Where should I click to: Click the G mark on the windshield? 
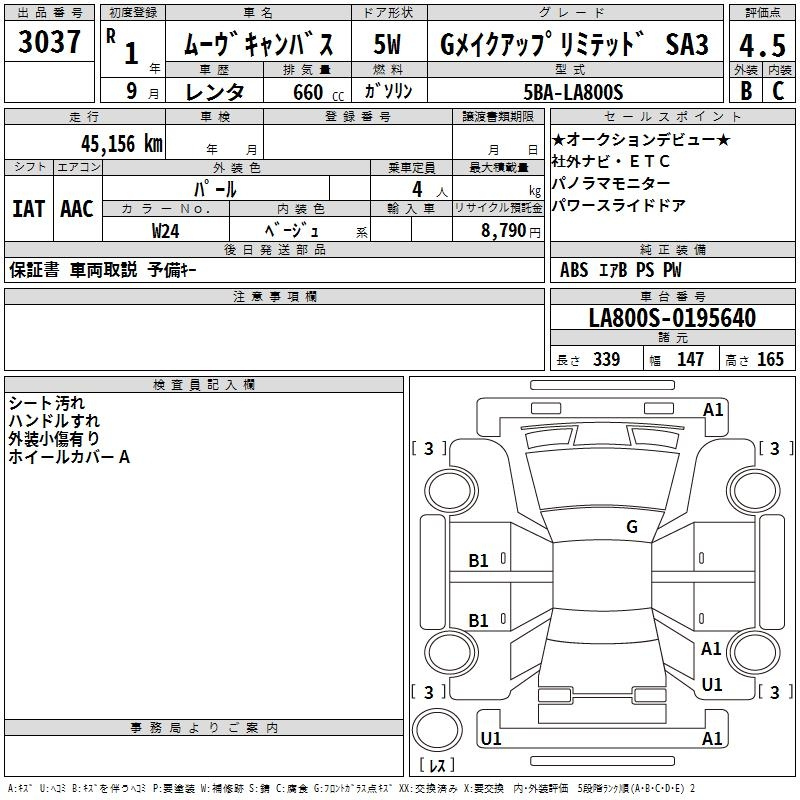(x=632, y=527)
